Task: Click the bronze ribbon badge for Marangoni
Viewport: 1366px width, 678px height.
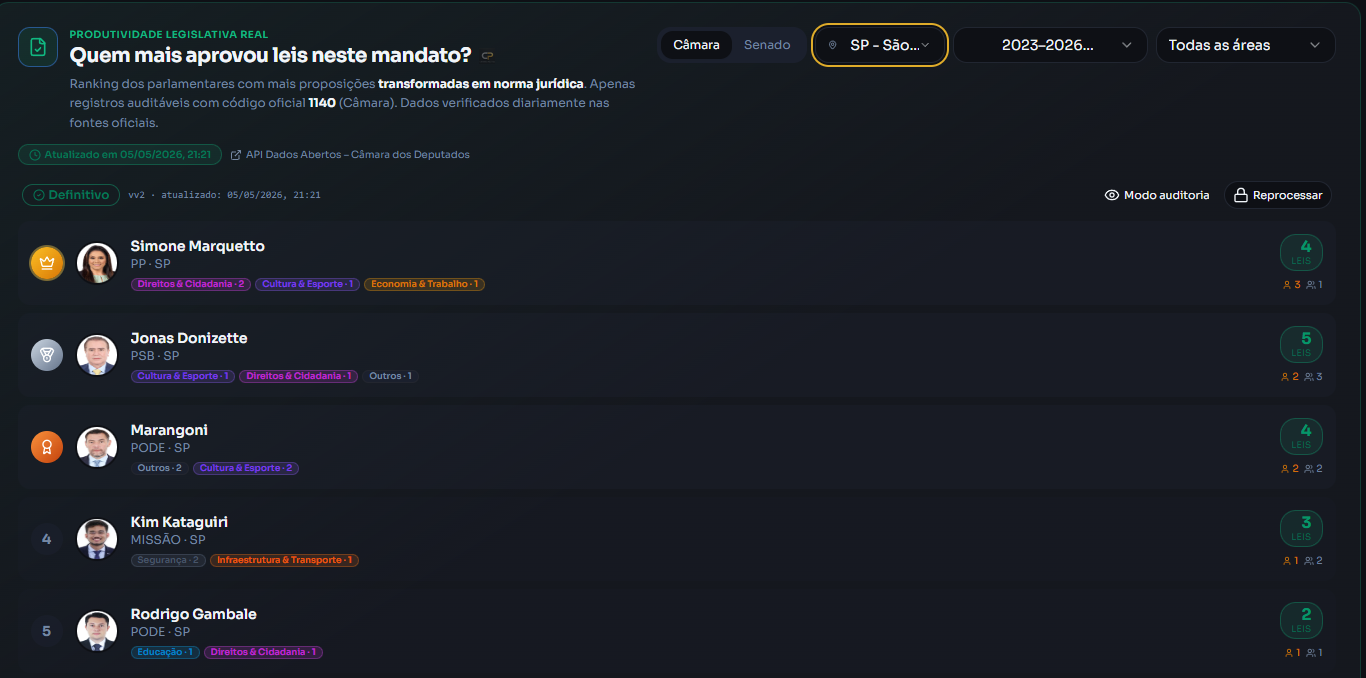Action: coord(47,447)
